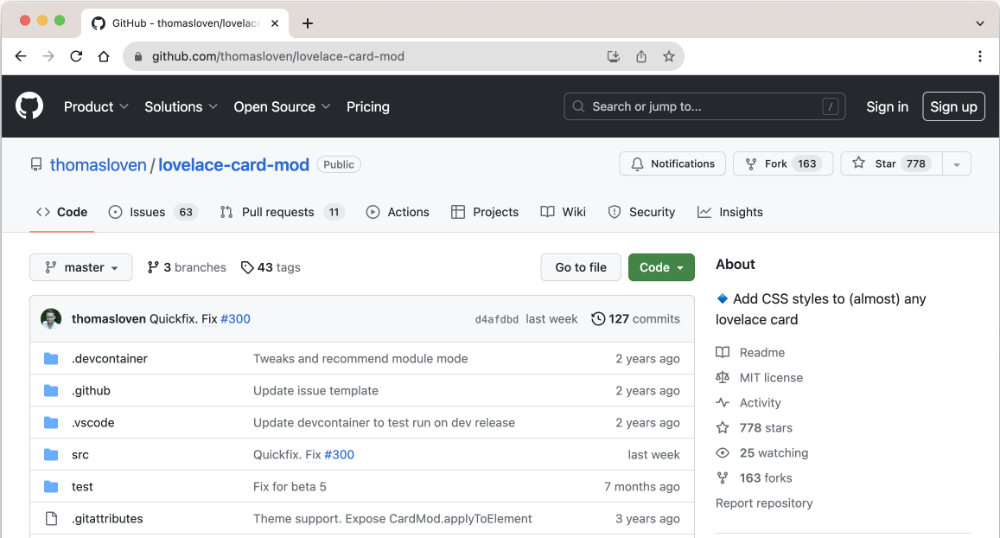Open the thomasloven owner link

[98, 165]
